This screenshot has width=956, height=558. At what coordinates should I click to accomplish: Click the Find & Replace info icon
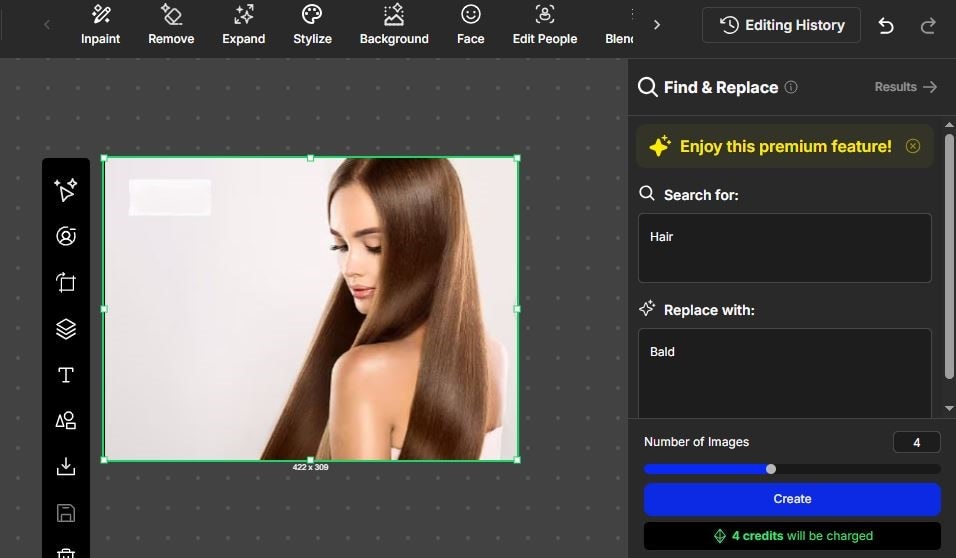coord(791,87)
